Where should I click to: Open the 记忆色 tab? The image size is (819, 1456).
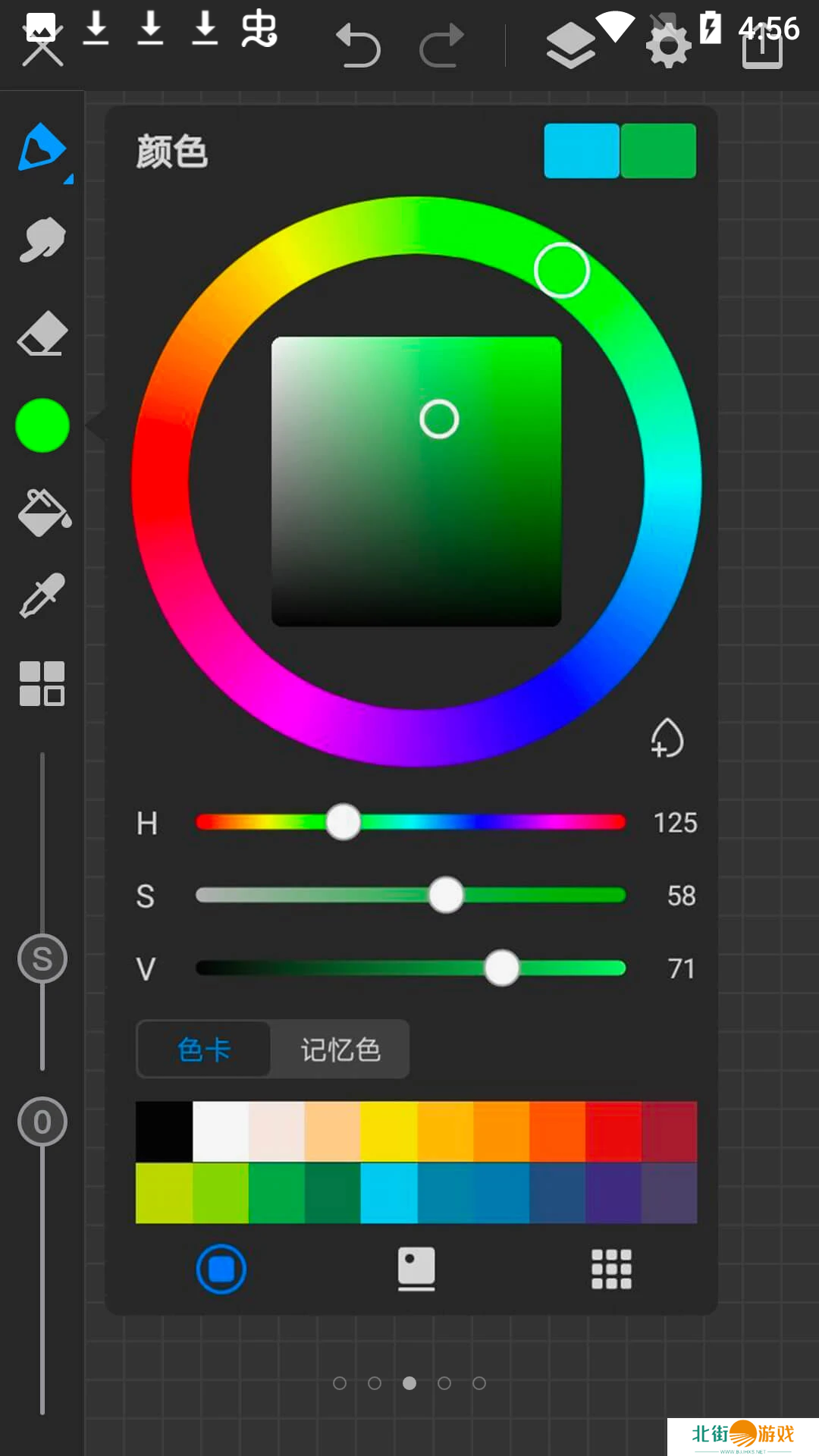340,1050
